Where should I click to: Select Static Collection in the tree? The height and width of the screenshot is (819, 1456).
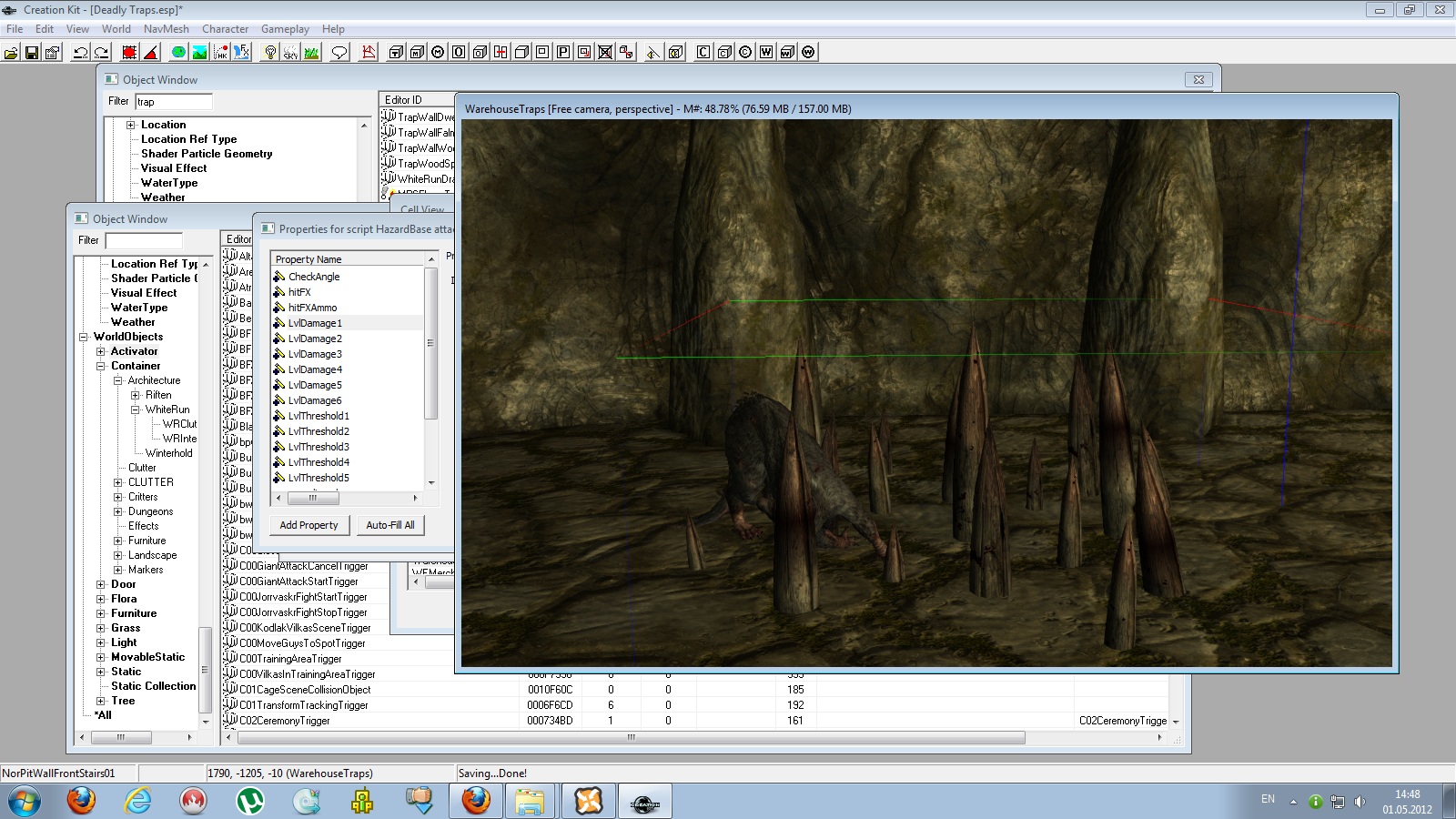point(153,686)
